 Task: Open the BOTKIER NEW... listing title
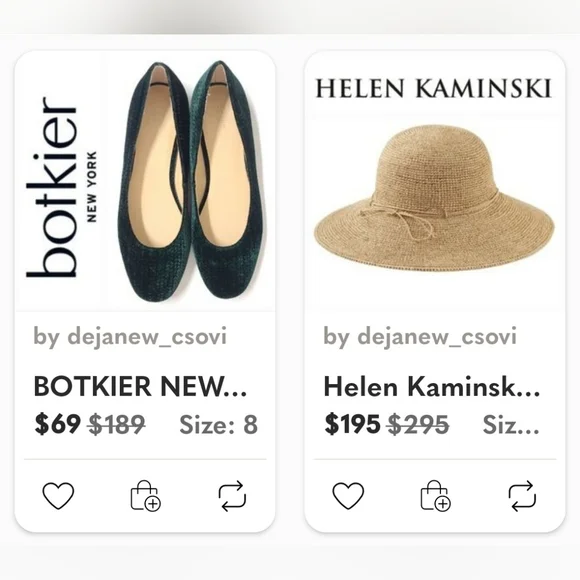pyautogui.click(x=140, y=386)
